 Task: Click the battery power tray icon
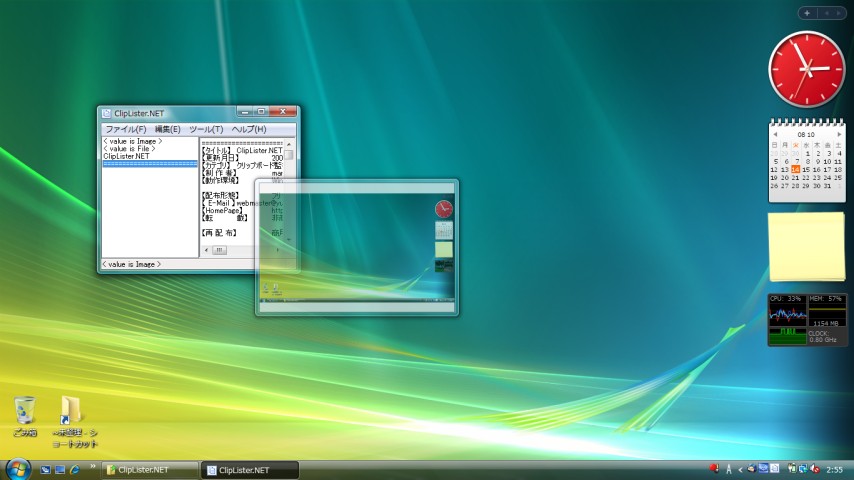tap(792, 469)
